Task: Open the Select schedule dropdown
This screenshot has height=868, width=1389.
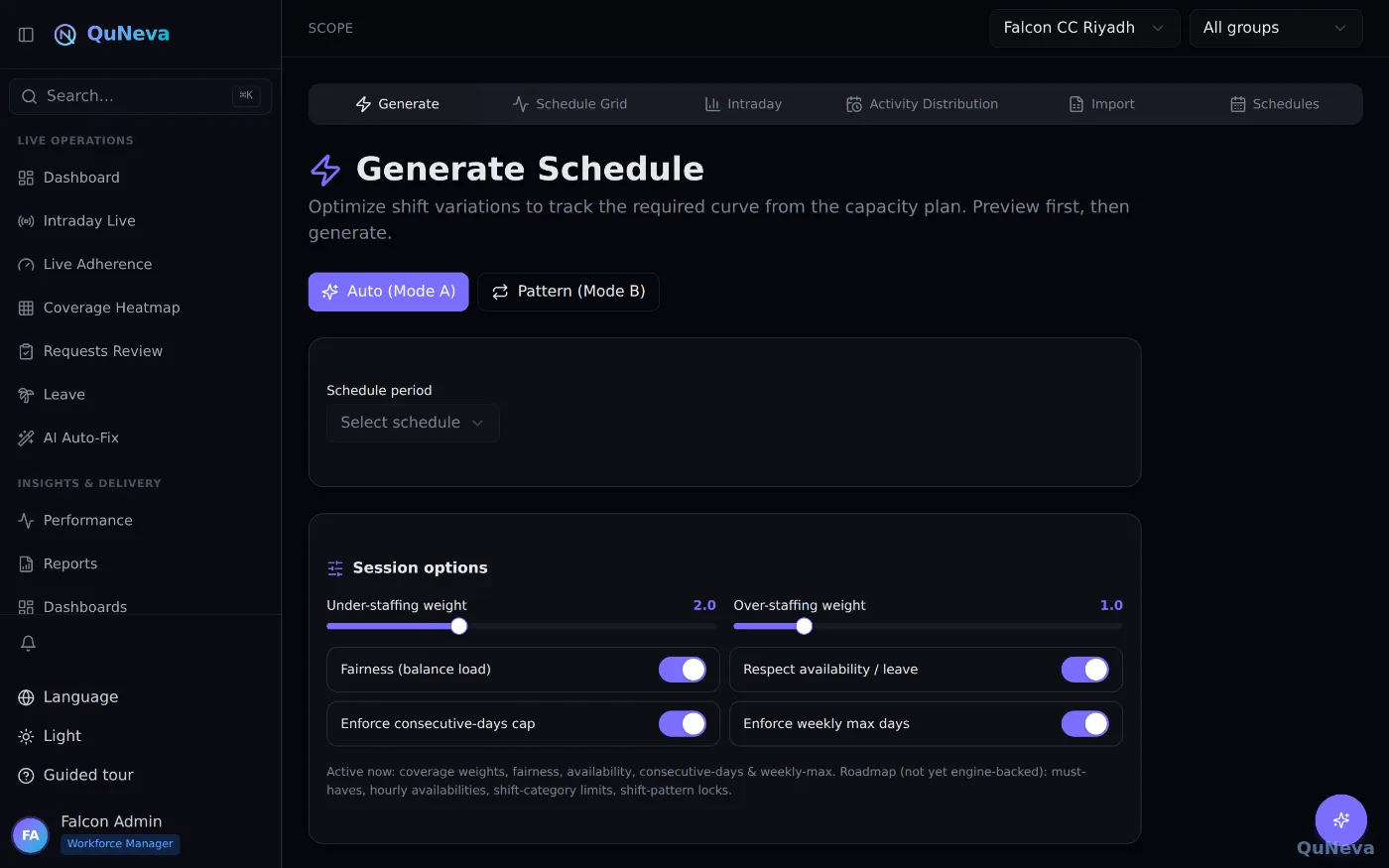Action: 413,423
